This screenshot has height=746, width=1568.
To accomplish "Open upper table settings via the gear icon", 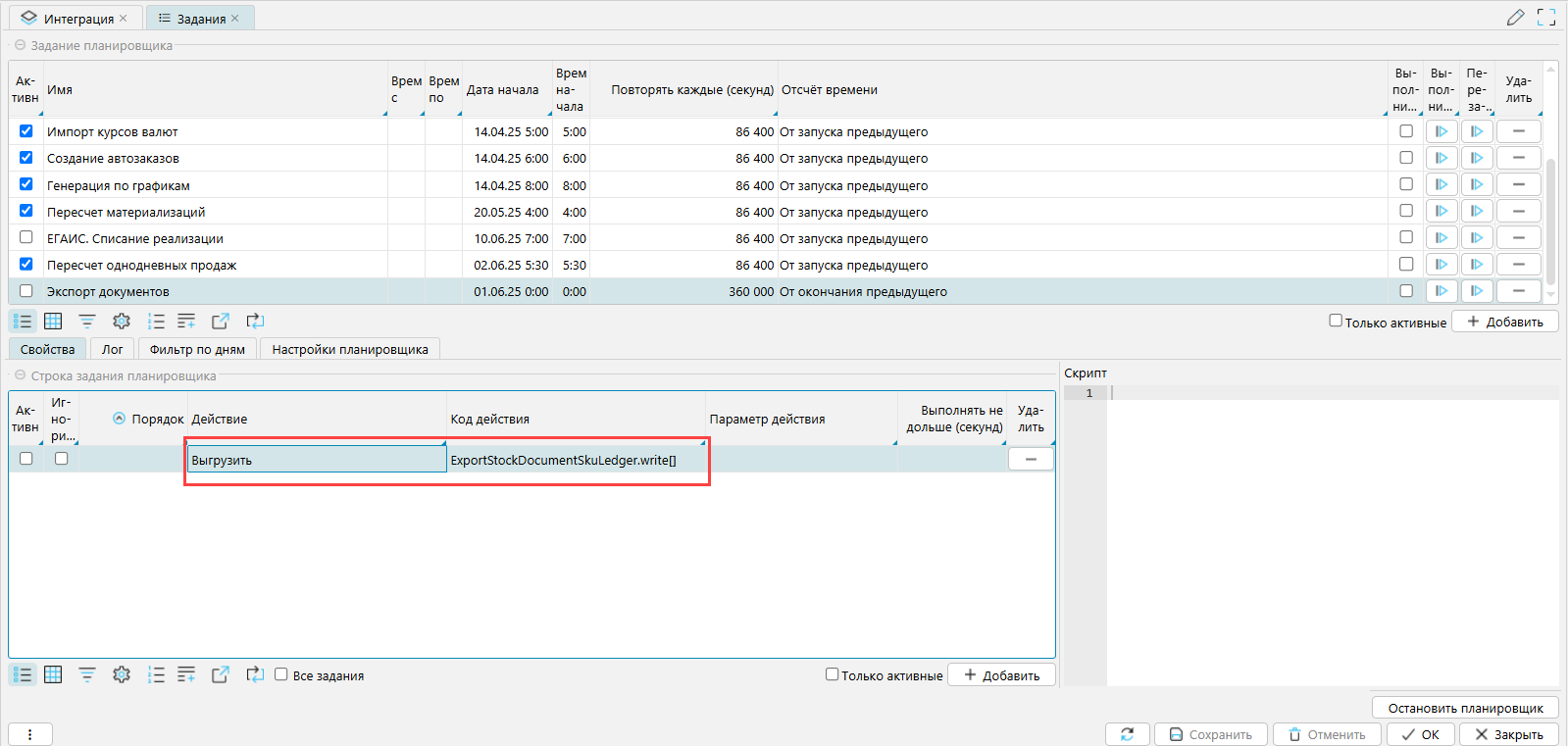I will point(122,322).
